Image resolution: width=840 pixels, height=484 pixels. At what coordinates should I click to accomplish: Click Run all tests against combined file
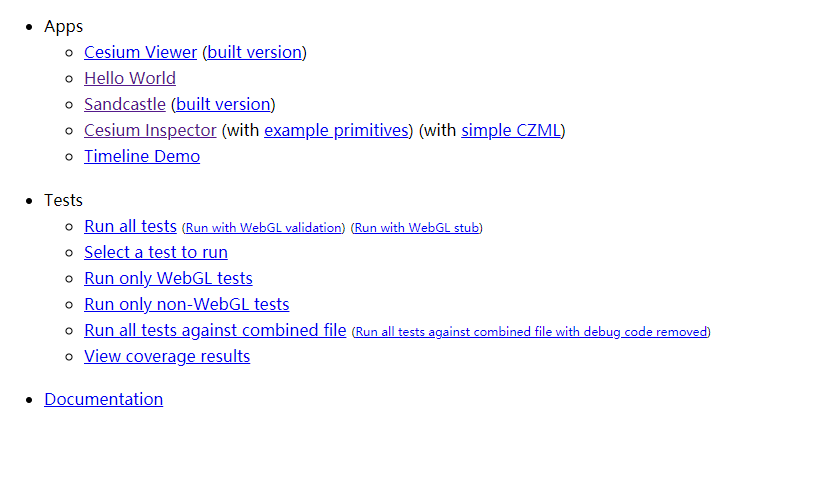click(x=215, y=330)
